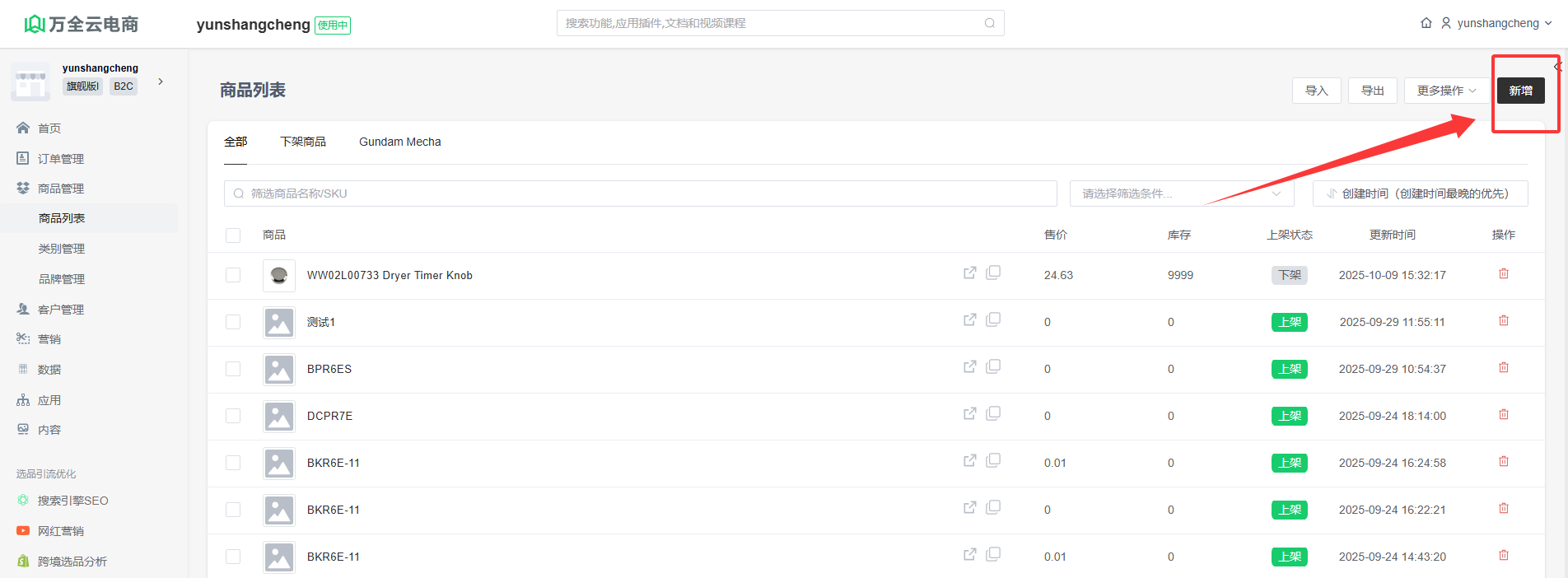Open the Gundam Mecha tab

399,142
